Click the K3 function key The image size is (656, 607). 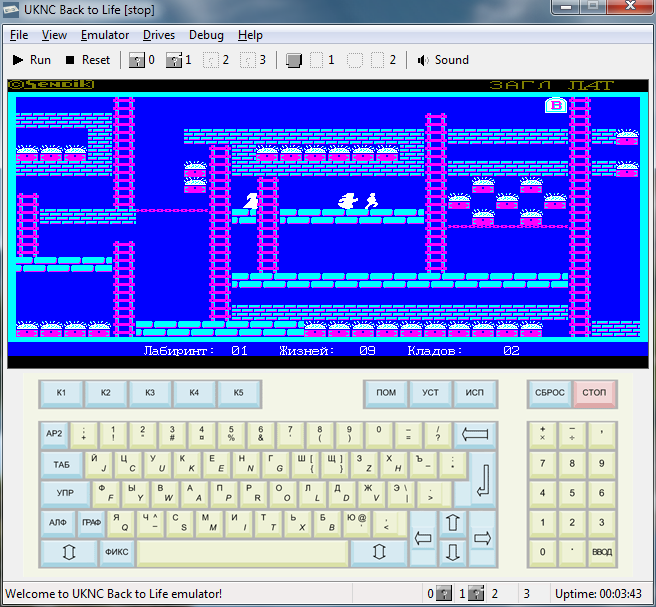point(150,393)
